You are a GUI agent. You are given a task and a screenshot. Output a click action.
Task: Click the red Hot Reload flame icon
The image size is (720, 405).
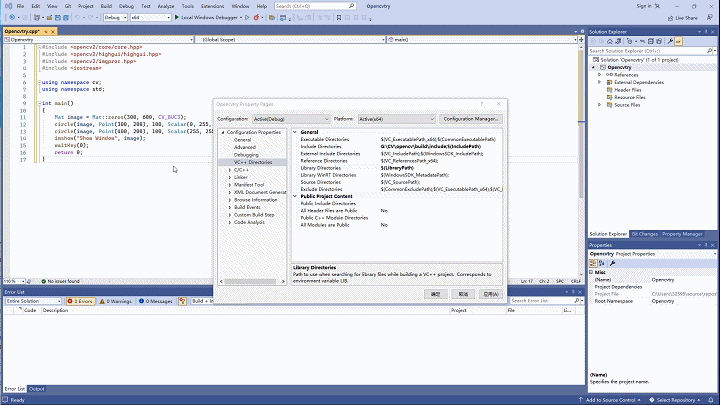point(256,17)
